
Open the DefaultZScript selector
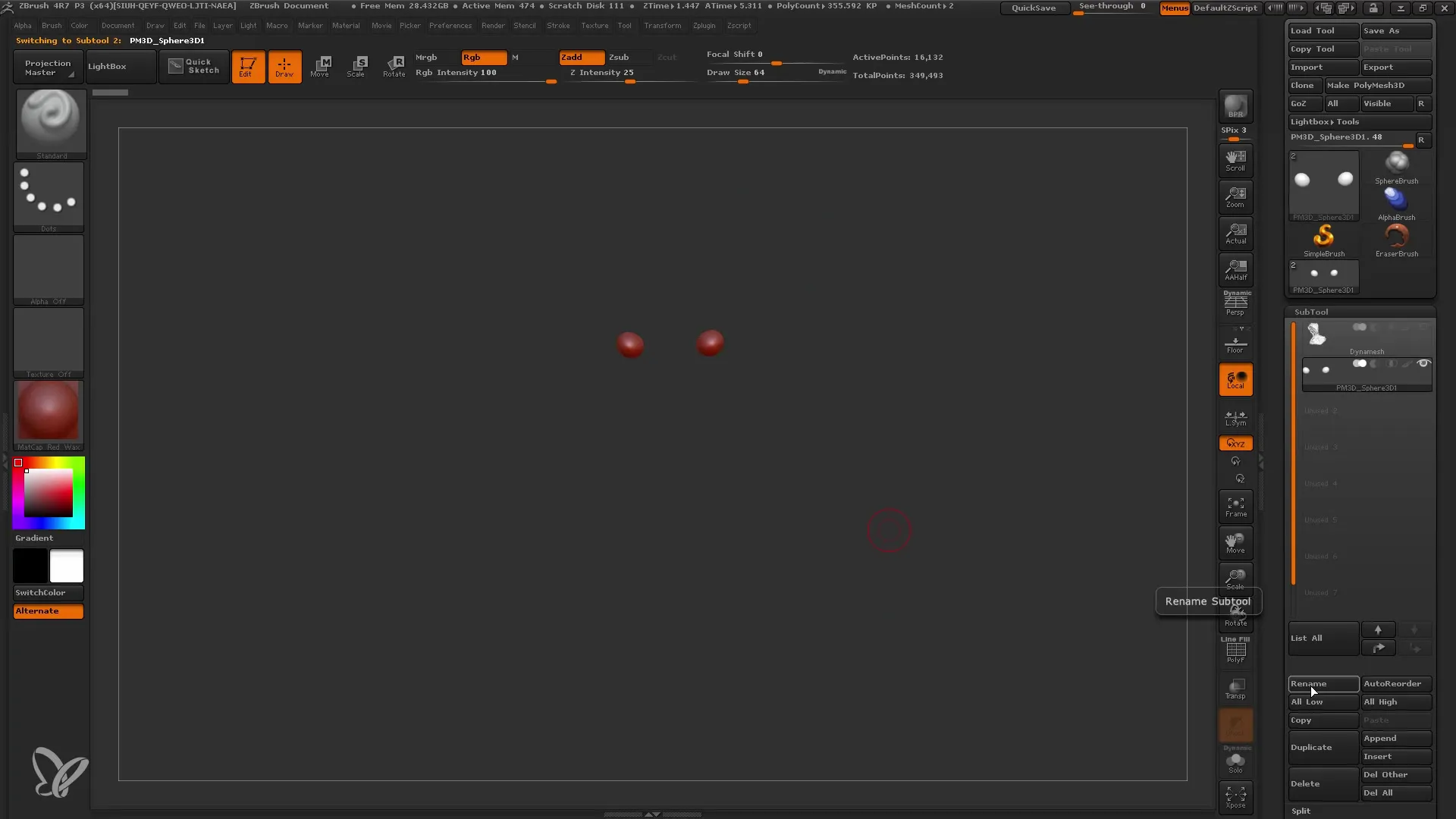(1225, 8)
